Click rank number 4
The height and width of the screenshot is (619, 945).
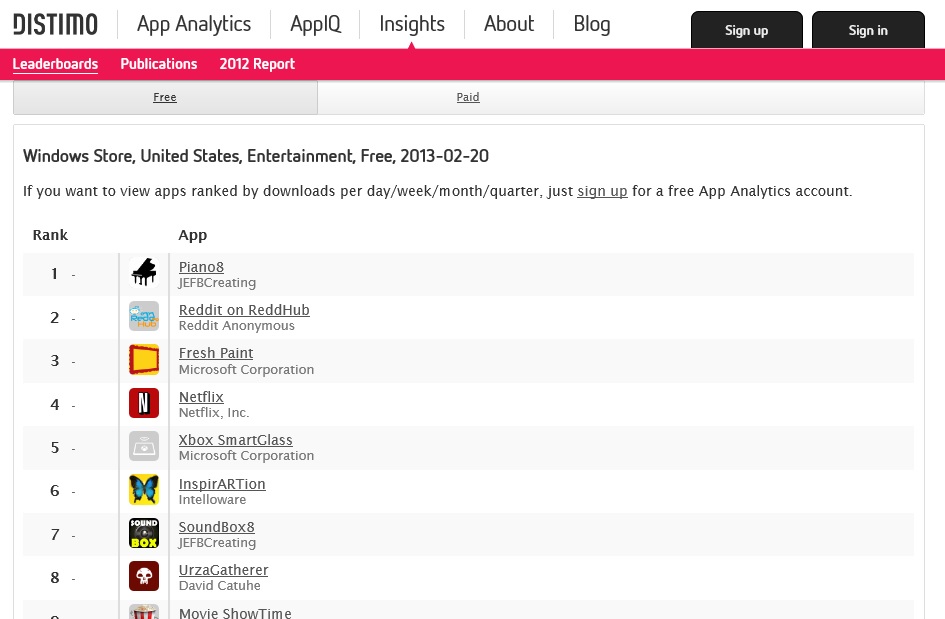(x=55, y=404)
